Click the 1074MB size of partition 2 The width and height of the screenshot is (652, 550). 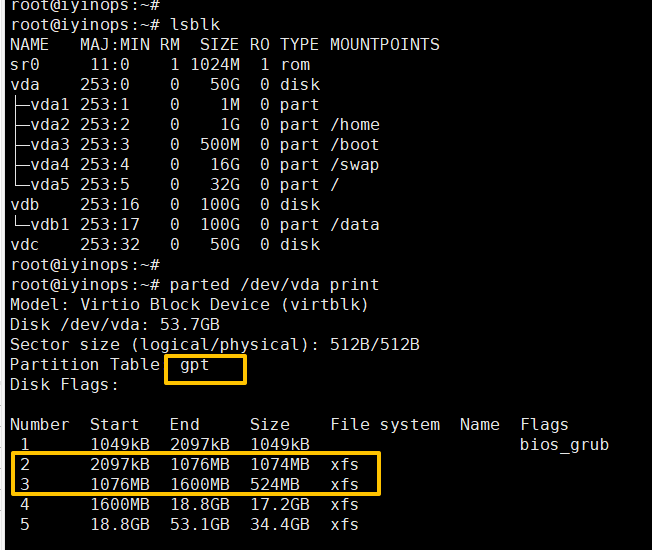pos(280,465)
